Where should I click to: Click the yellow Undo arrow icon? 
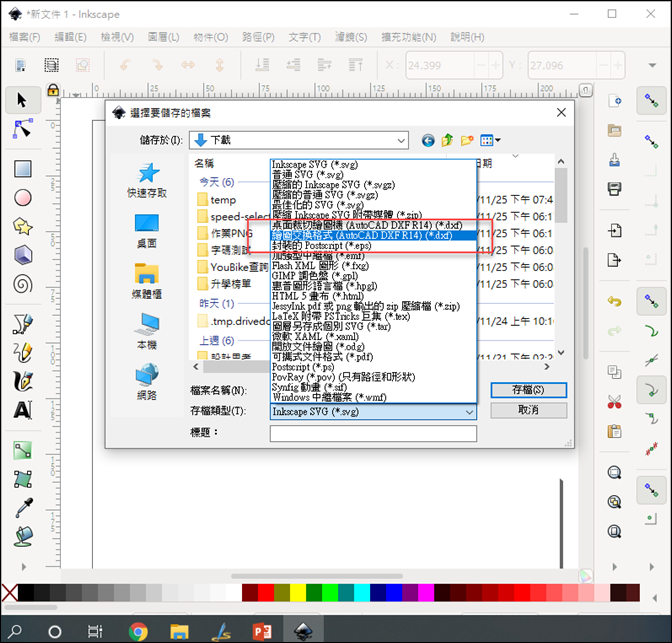[615, 301]
